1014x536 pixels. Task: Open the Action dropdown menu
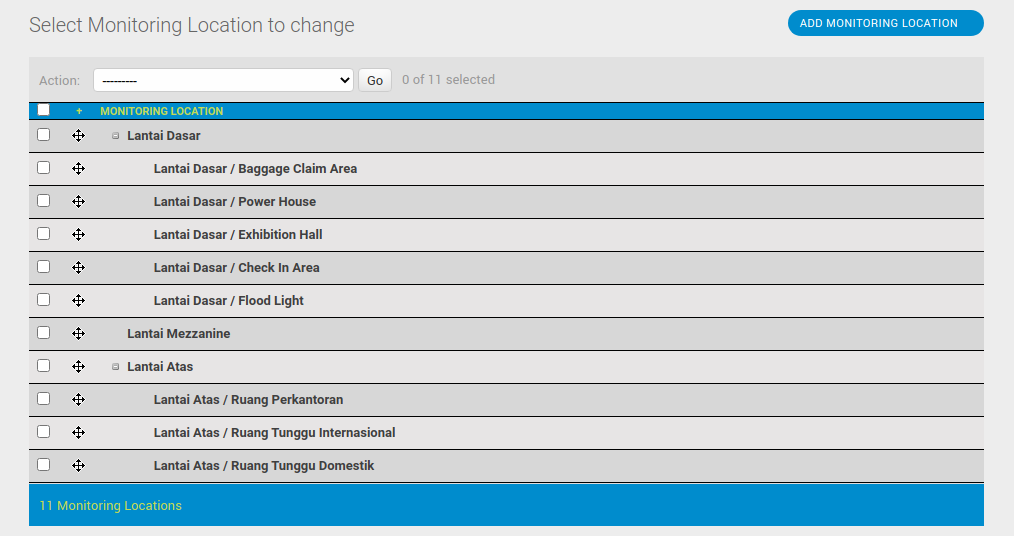(223, 80)
